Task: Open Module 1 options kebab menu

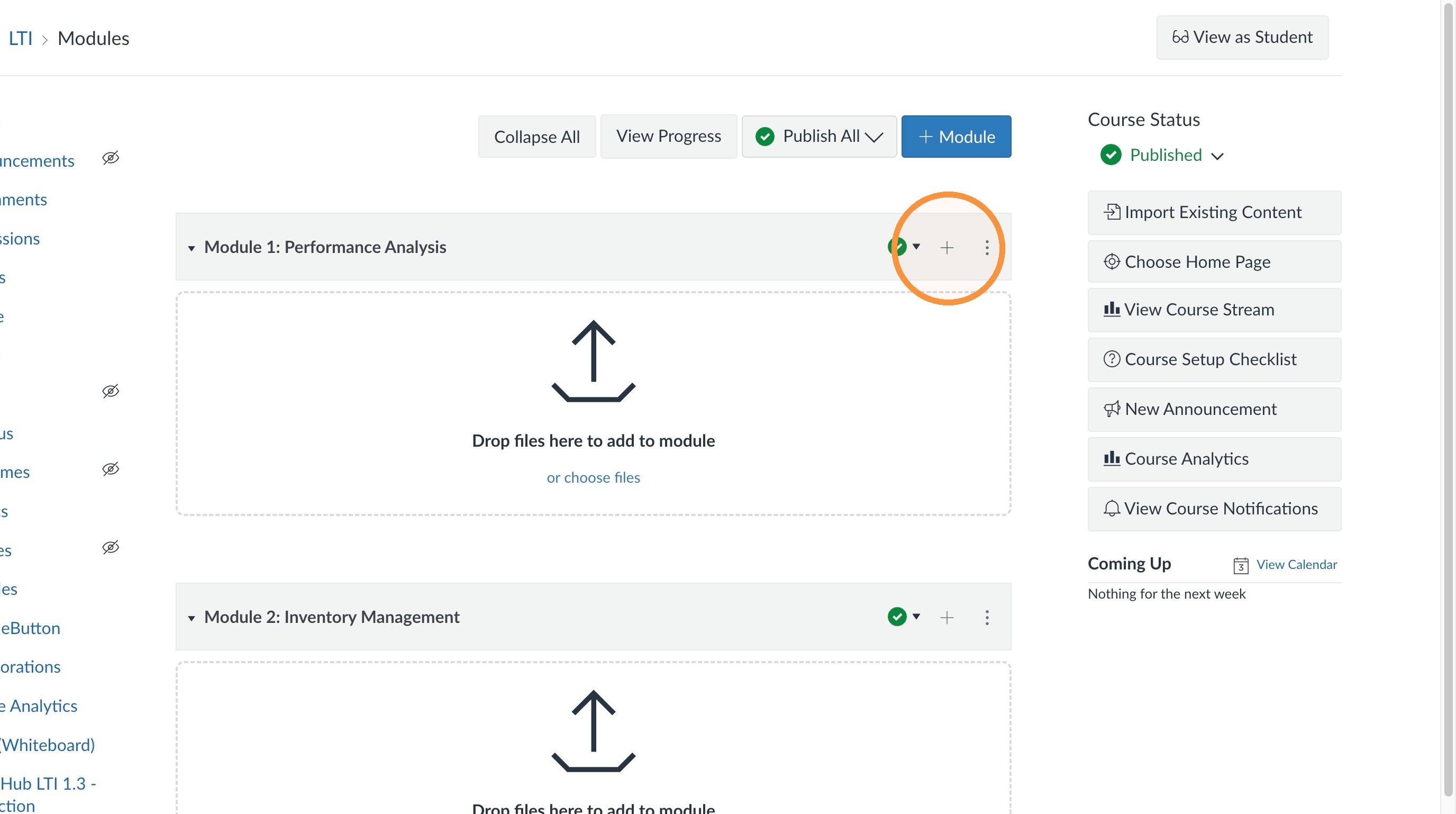Action: click(987, 248)
